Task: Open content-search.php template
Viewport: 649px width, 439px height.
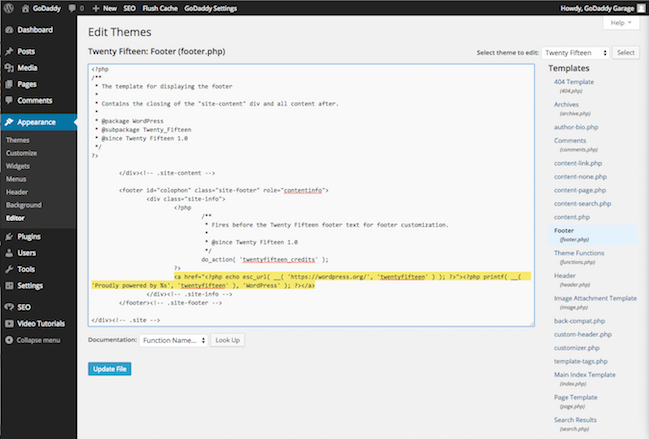Action: click(582, 204)
